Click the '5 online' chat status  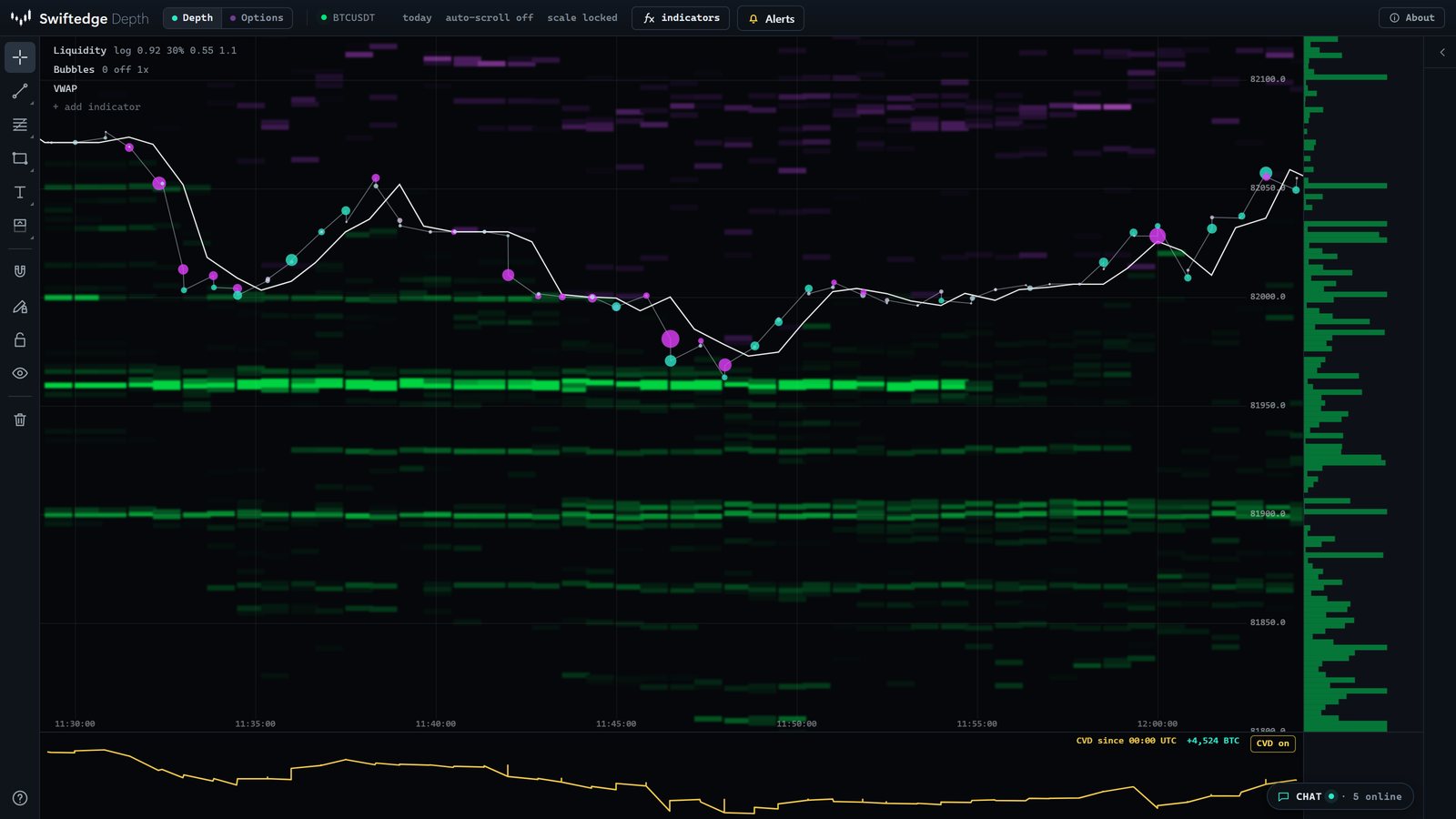pos(1377,796)
